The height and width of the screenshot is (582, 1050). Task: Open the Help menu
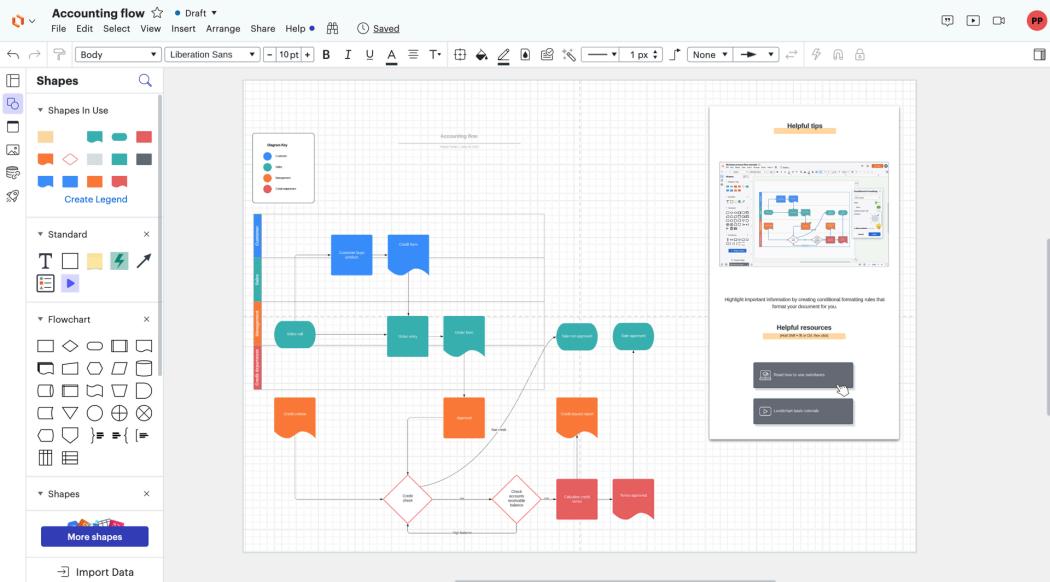pos(295,29)
